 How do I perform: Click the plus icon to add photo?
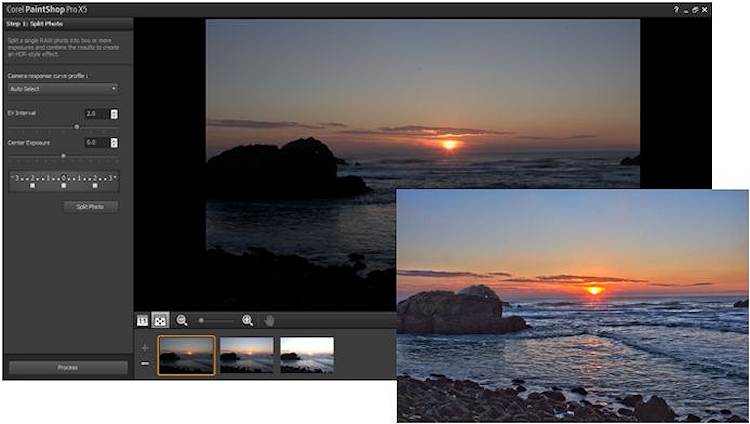145,347
